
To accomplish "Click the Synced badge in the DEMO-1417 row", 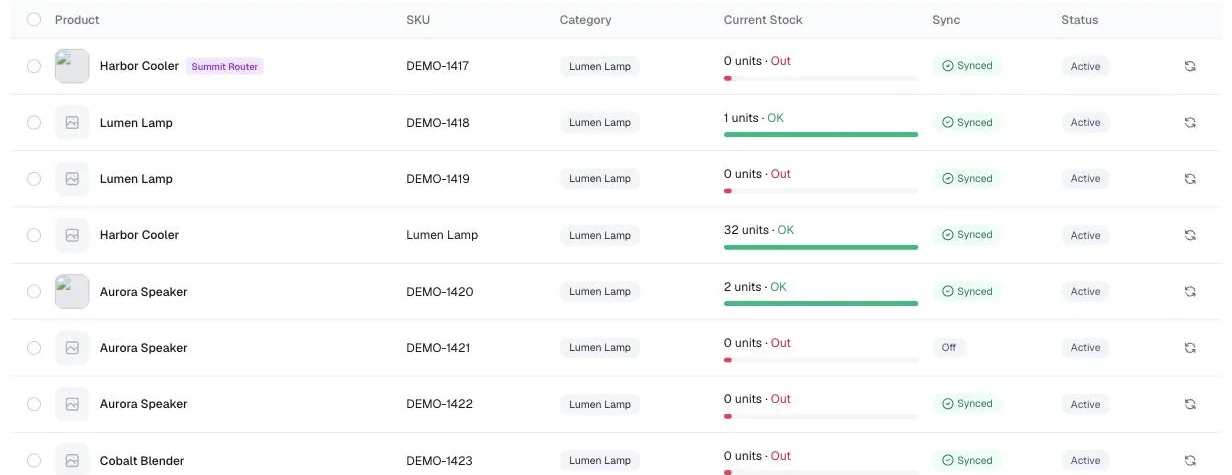I will click(967, 66).
